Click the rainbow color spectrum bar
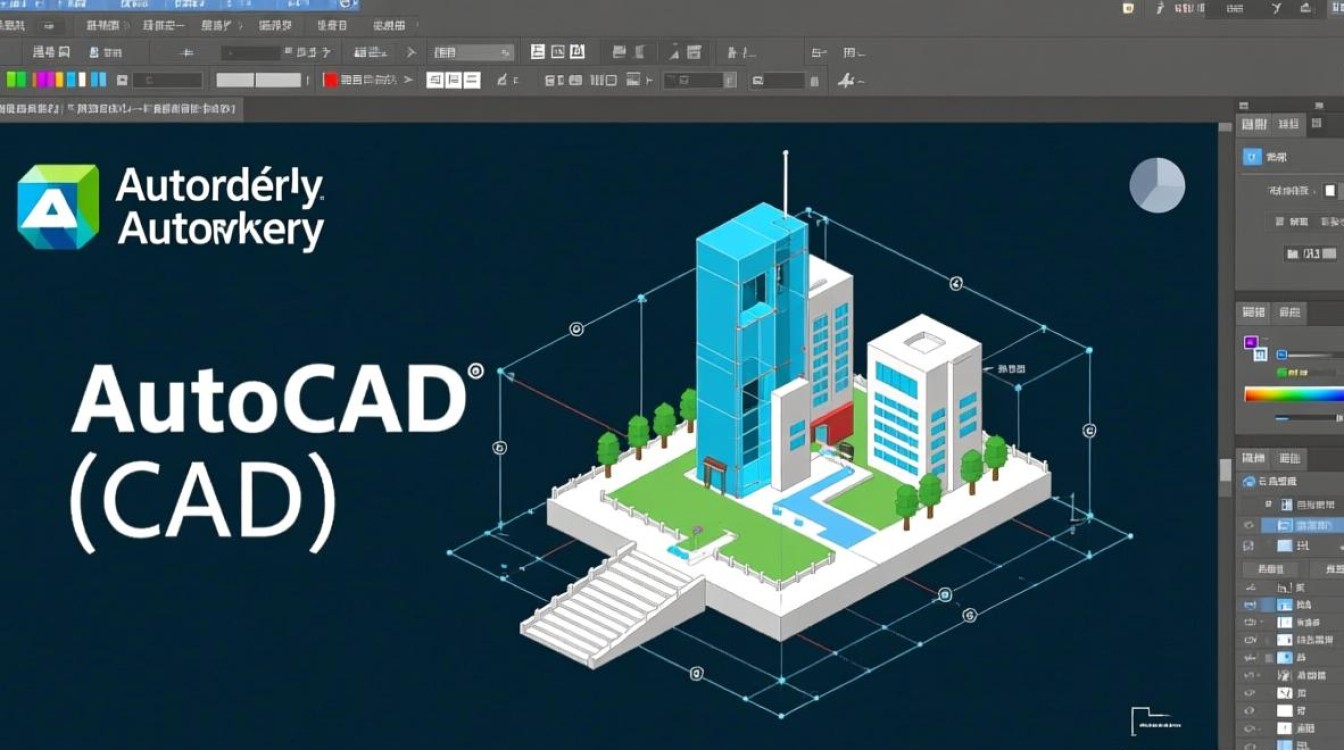 1293,394
